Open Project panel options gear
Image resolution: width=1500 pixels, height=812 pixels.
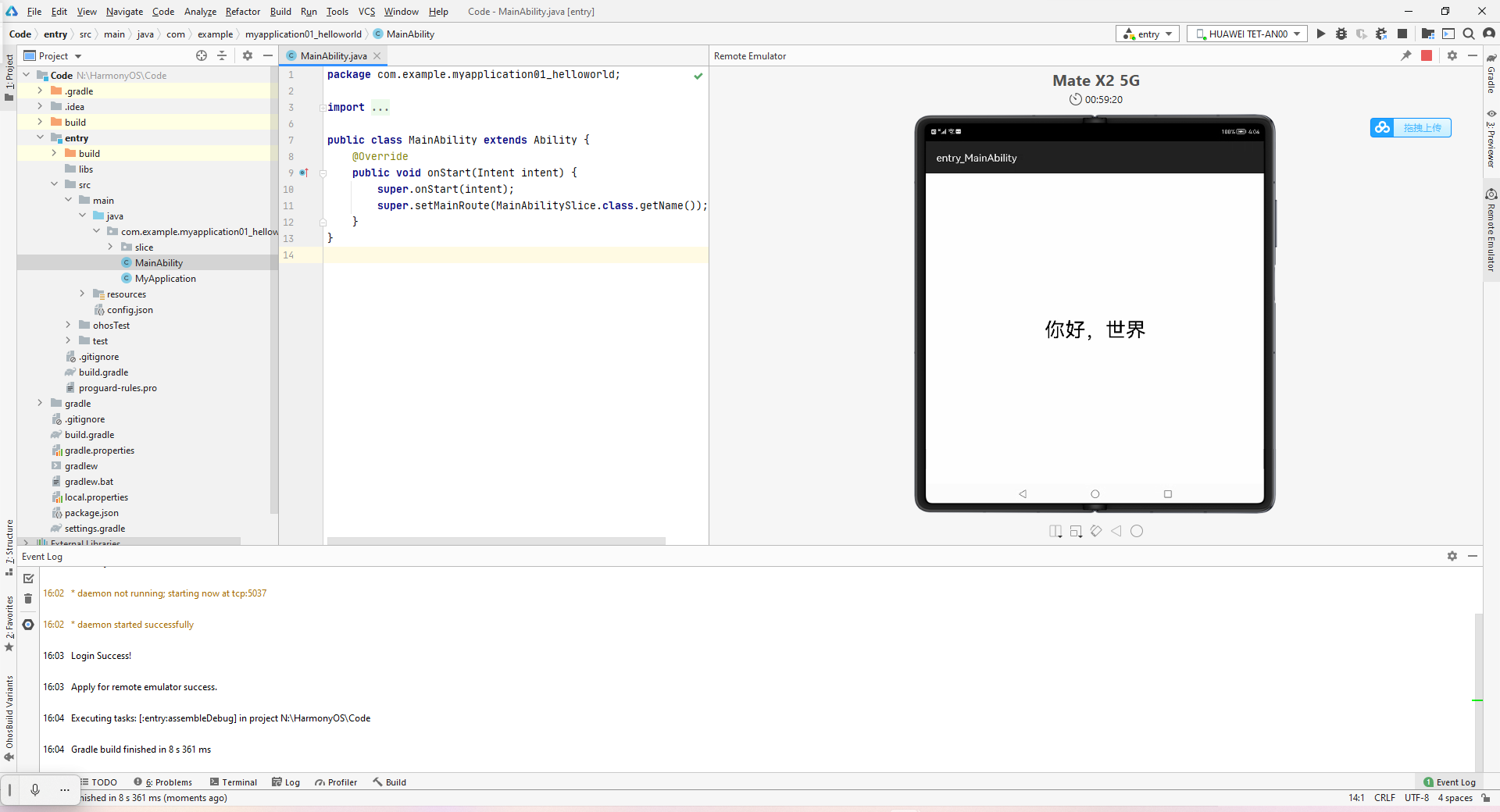coord(248,55)
